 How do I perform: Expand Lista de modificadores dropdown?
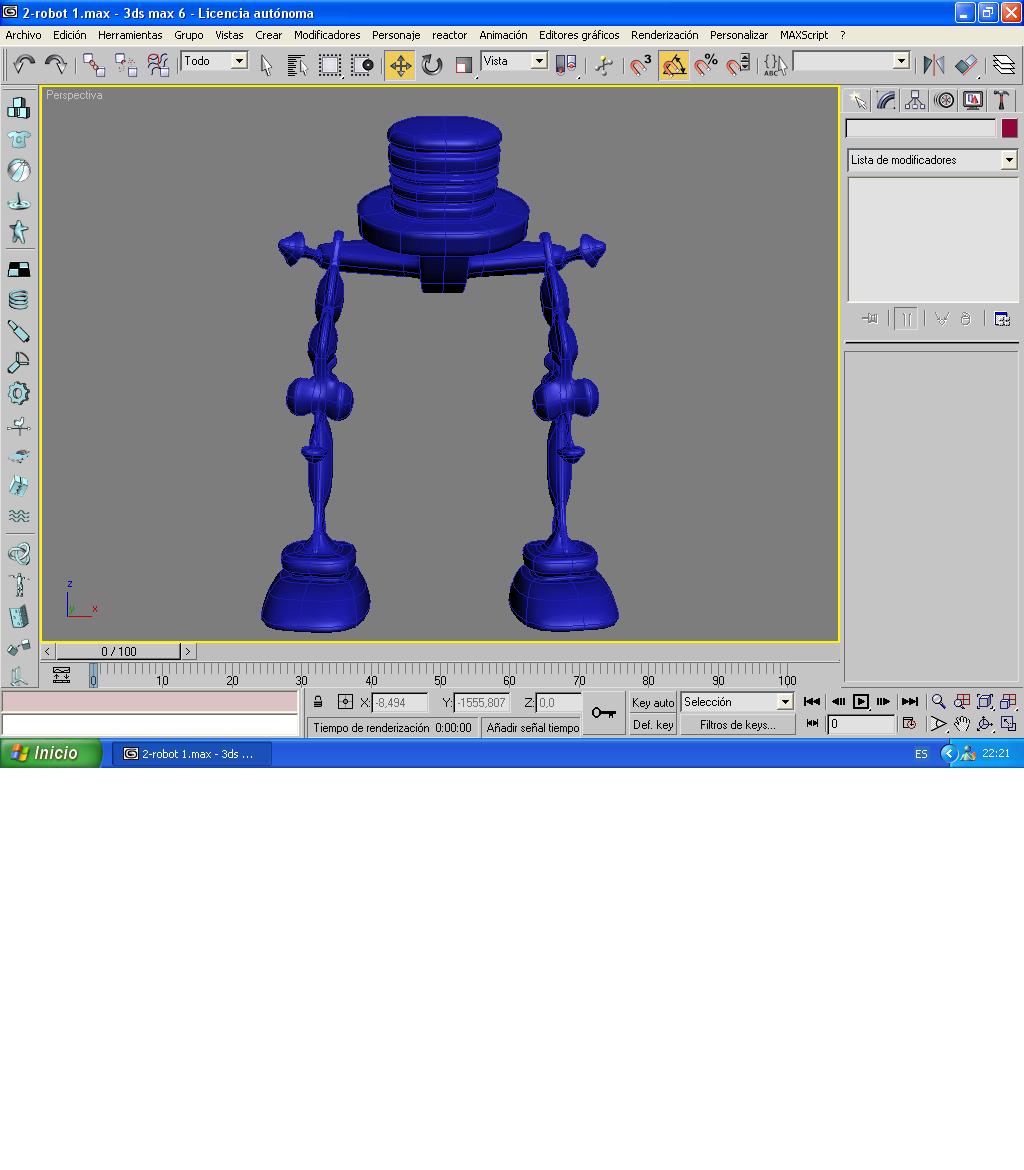pyautogui.click(x=1009, y=160)
